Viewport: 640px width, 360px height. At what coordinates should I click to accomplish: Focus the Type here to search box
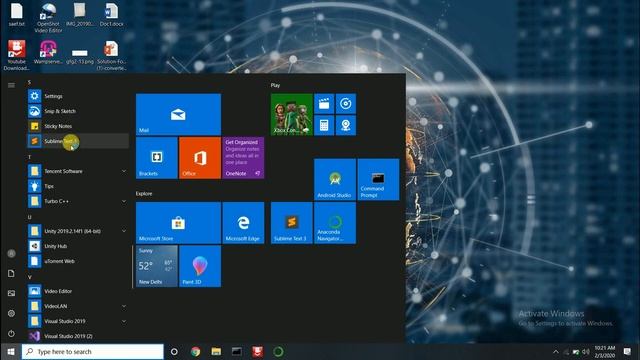(93, 351)
